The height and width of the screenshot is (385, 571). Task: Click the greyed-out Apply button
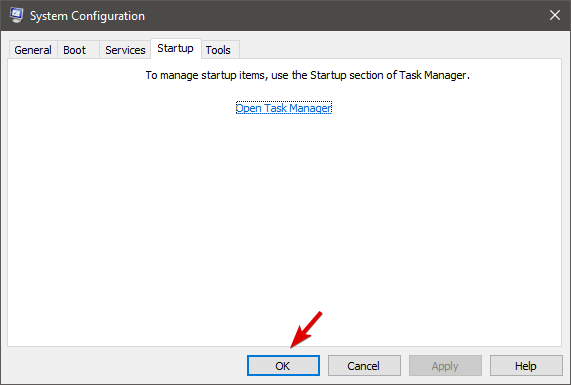(x=445, y=366)
